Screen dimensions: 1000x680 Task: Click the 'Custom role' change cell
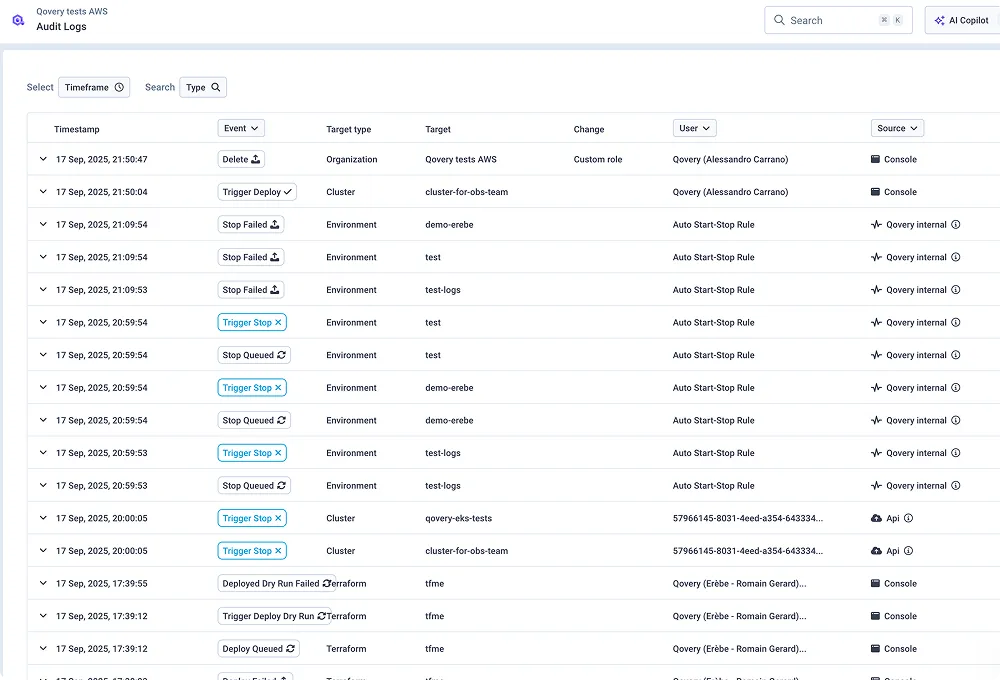[598, 159]
